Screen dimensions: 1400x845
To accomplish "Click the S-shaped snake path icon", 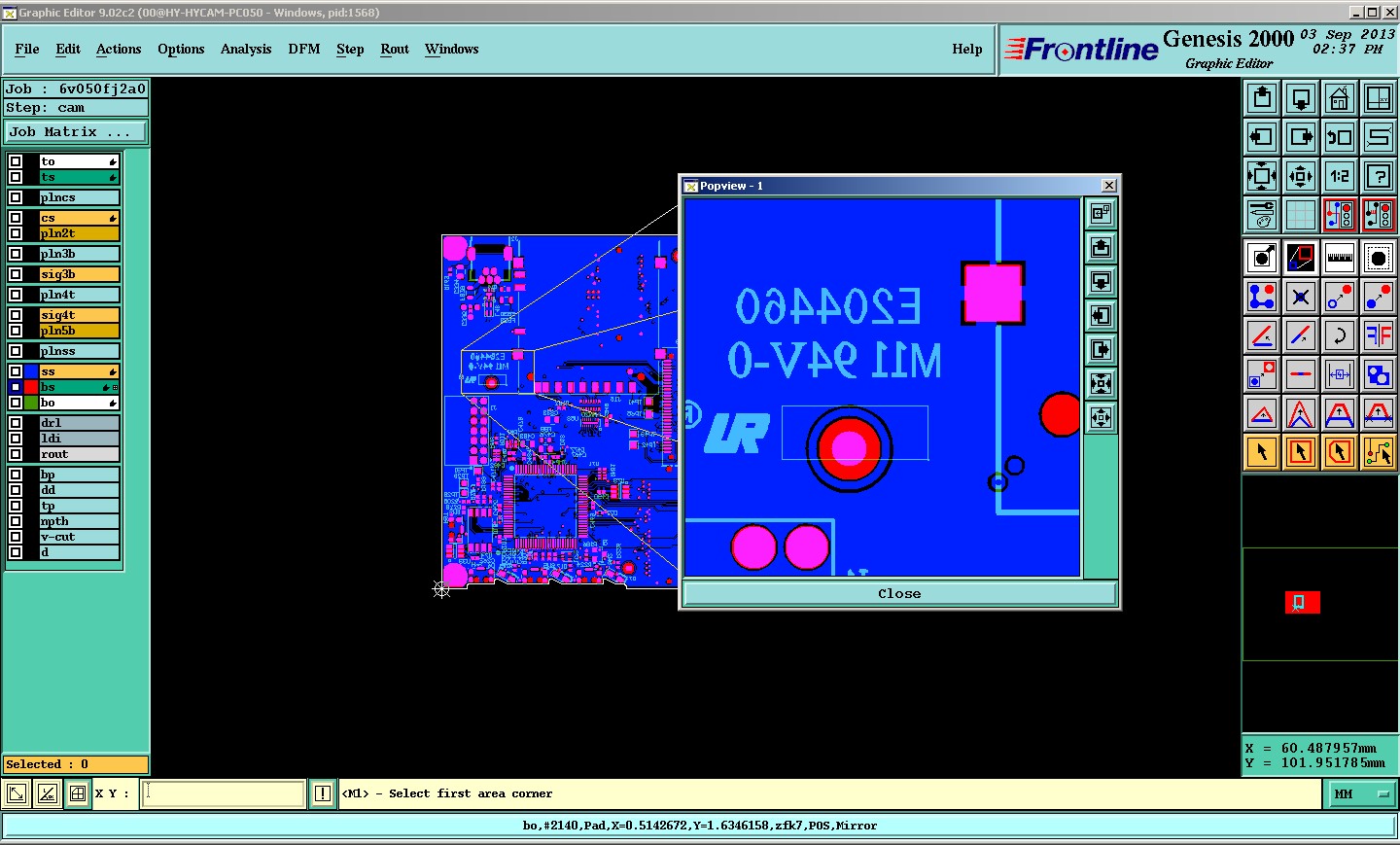I will coord(1379,137).
